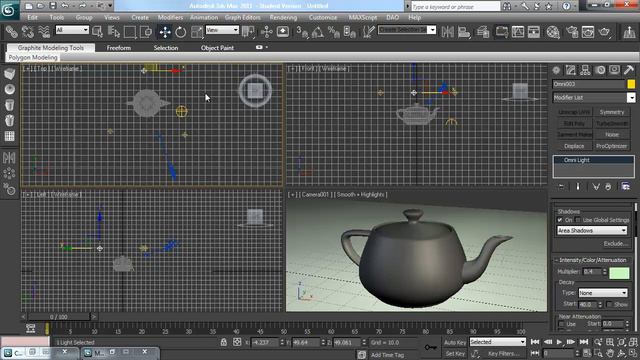Image resolution: width=640 pixels, height=360 pixels.
Task: Open the Motion command panel tab
Action: click(x=600, y=70)
